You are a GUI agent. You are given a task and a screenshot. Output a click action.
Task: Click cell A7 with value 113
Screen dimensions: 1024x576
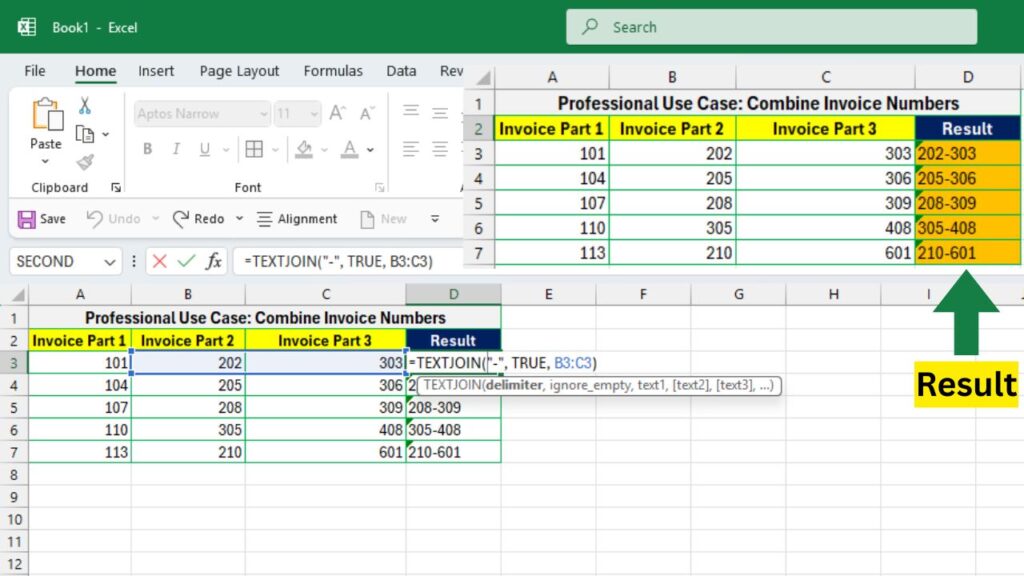80,452
